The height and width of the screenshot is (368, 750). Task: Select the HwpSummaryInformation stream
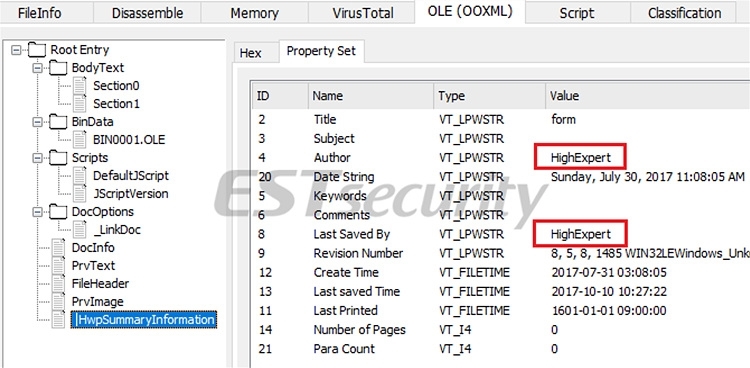[x=143, y=320]
